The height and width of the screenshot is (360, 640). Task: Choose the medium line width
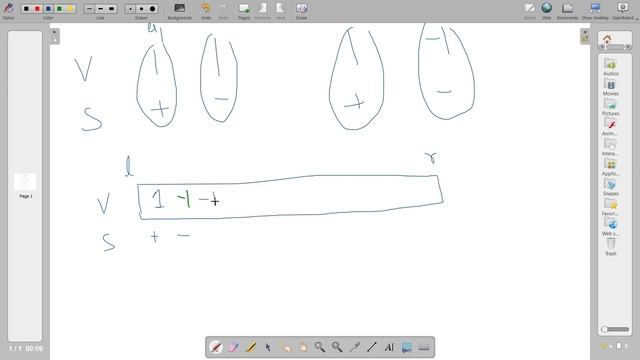(x=100, y=9)
